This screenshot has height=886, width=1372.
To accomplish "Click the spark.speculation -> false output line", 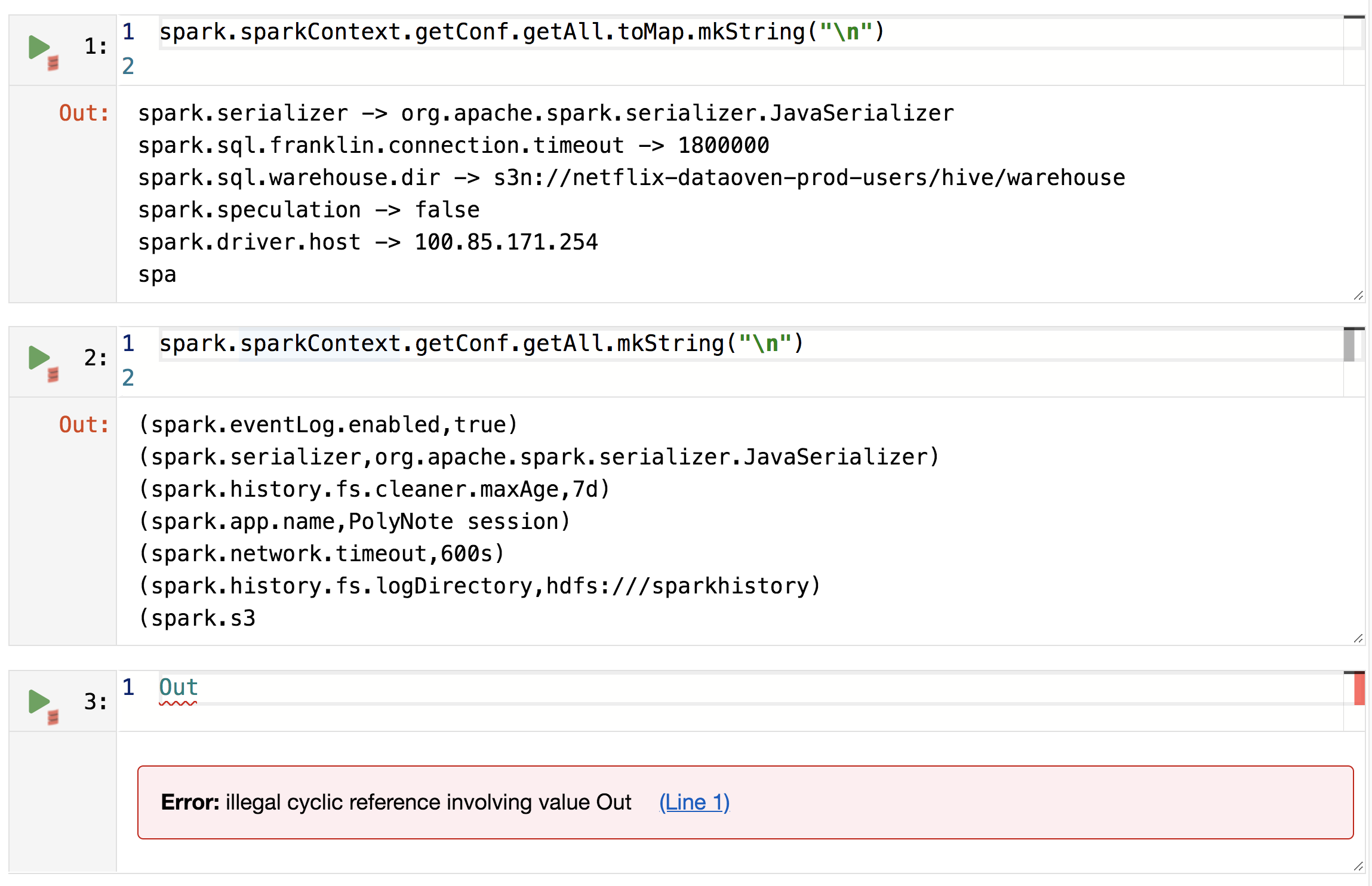I will coord(309,210).
